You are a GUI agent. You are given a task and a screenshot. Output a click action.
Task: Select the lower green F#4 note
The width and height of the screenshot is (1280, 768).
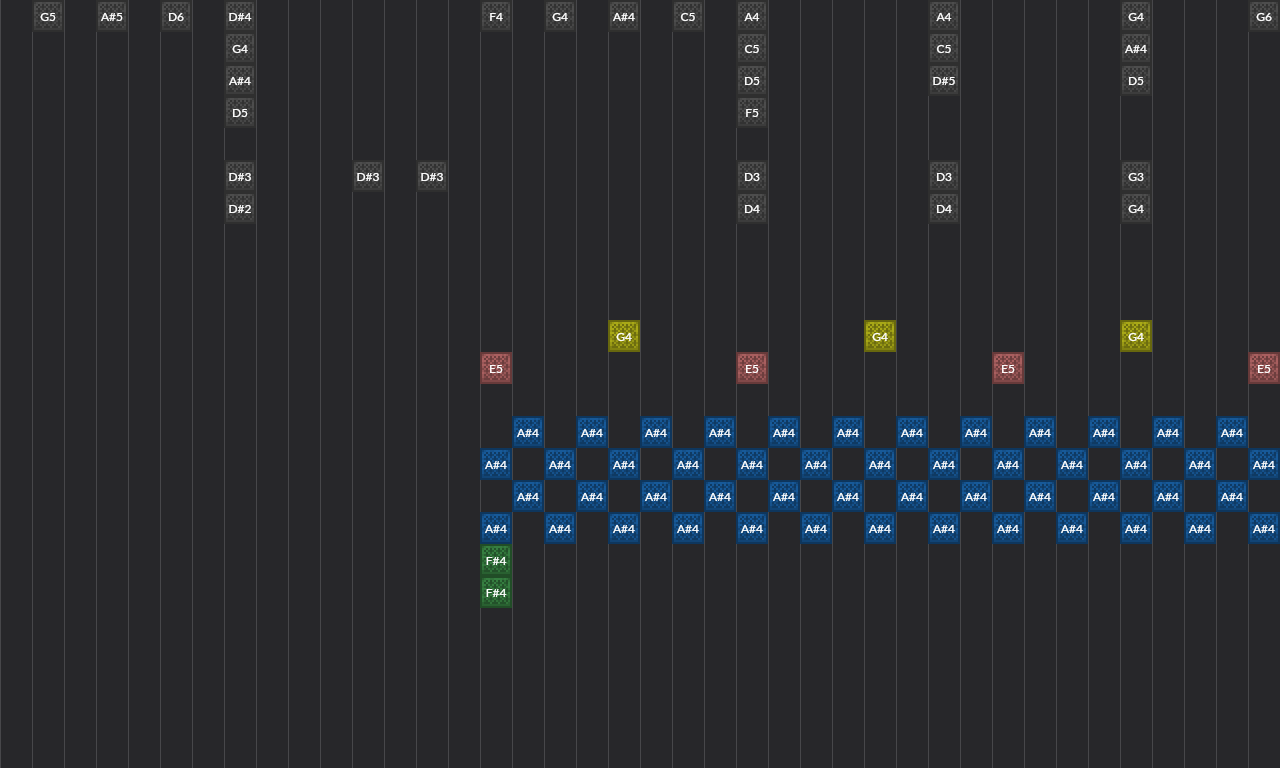coord(496,593)
